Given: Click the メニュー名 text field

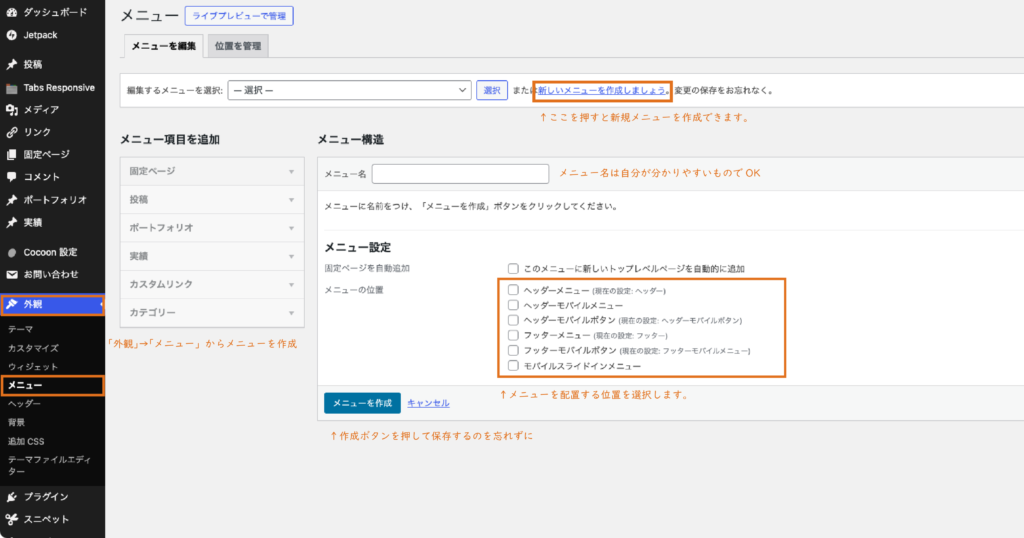Looking at the screenshot, I should point(460,174).
